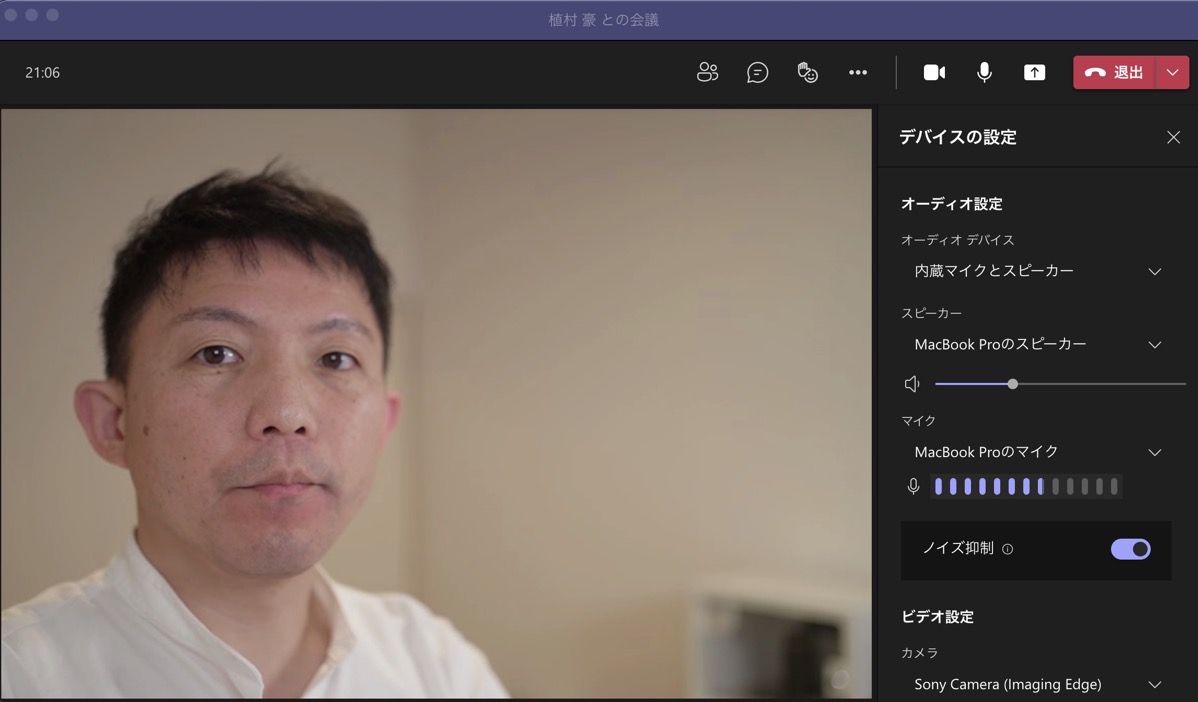Screen dimensions: 1198x702
Task: Open the meeting chat icon
Action: 757,73
